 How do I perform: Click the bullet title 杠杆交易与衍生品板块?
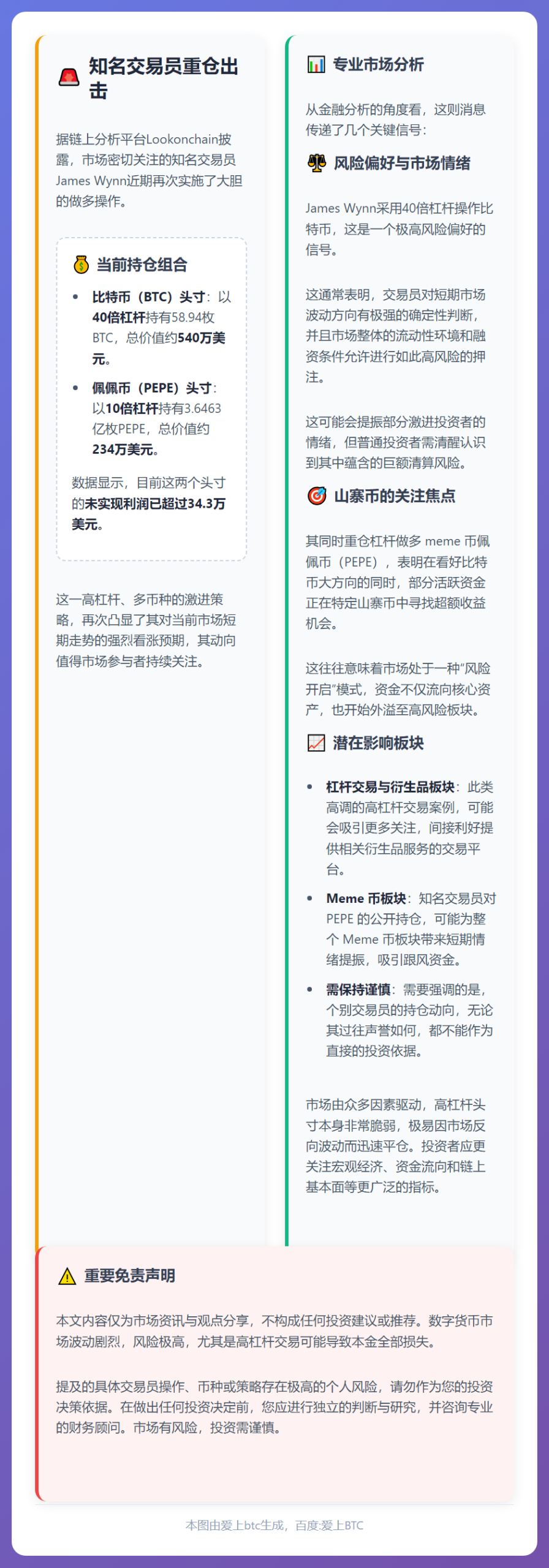pos(390,787)
